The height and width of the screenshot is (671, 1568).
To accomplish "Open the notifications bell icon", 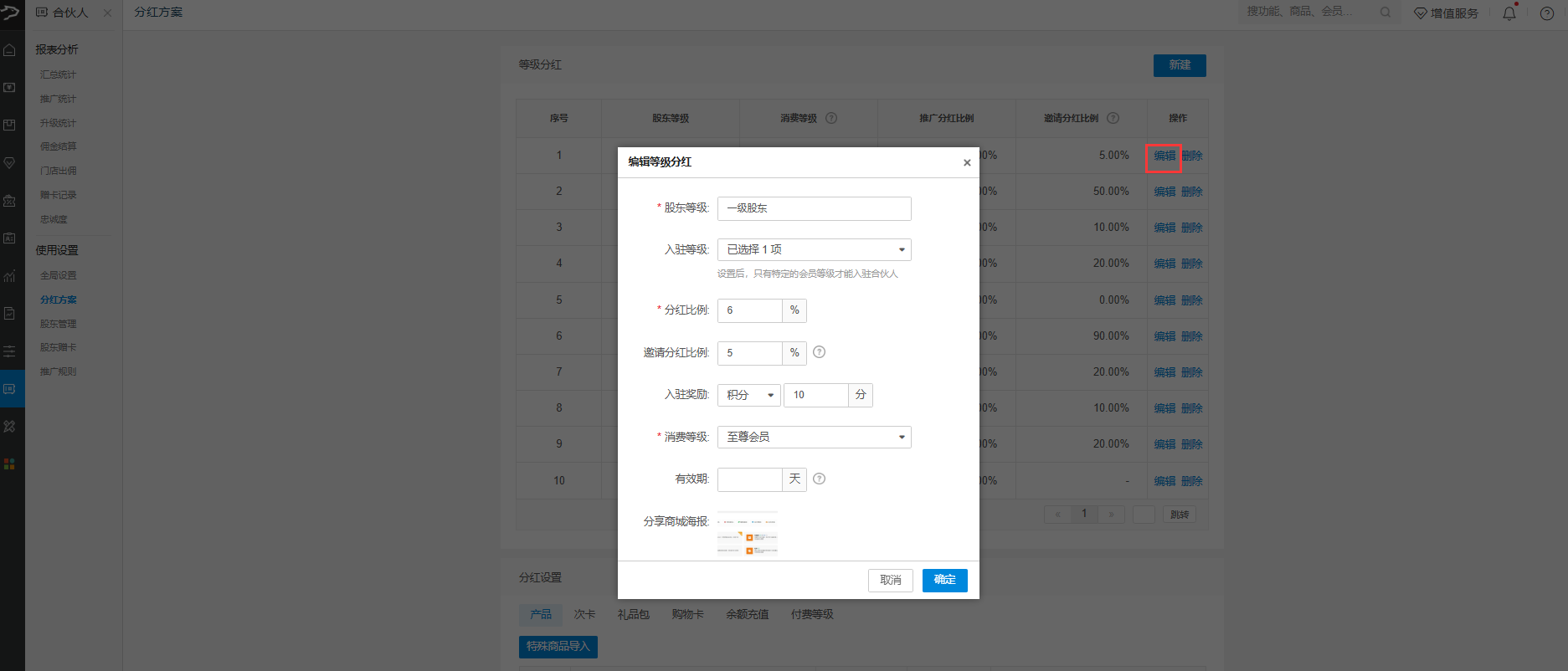I will coord(1509,13).
